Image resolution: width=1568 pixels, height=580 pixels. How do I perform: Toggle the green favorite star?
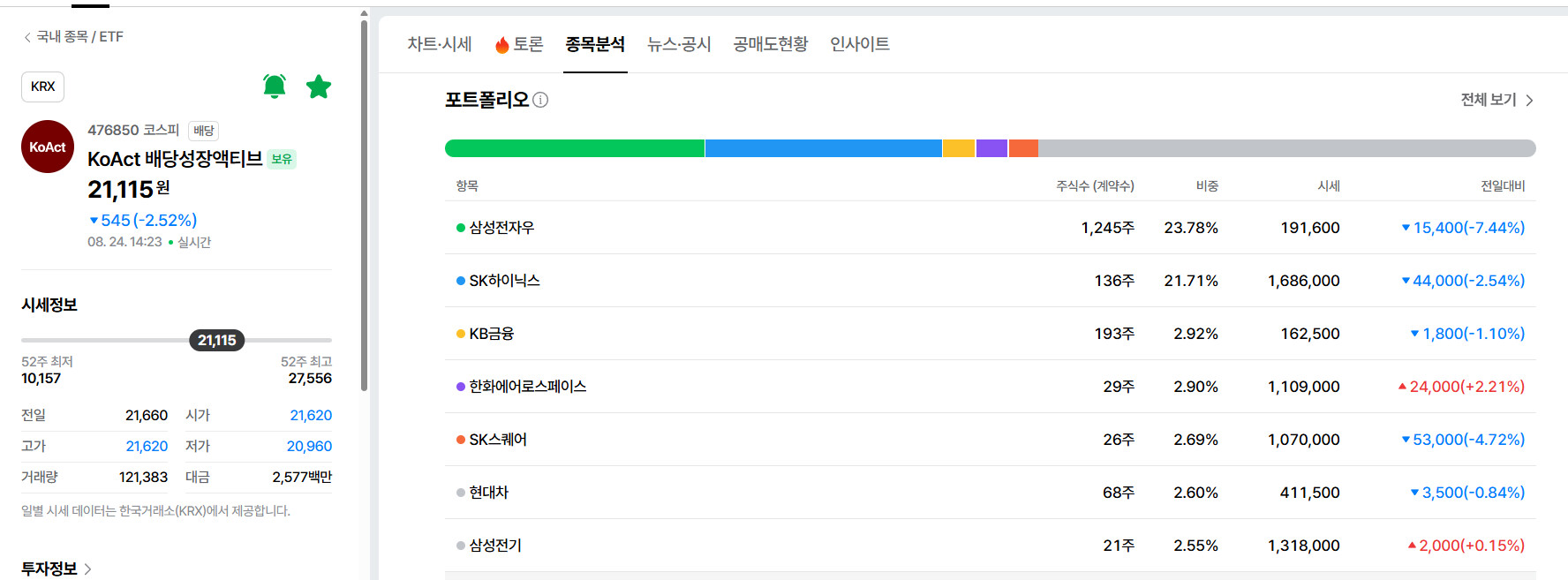[x=318, y=87]
